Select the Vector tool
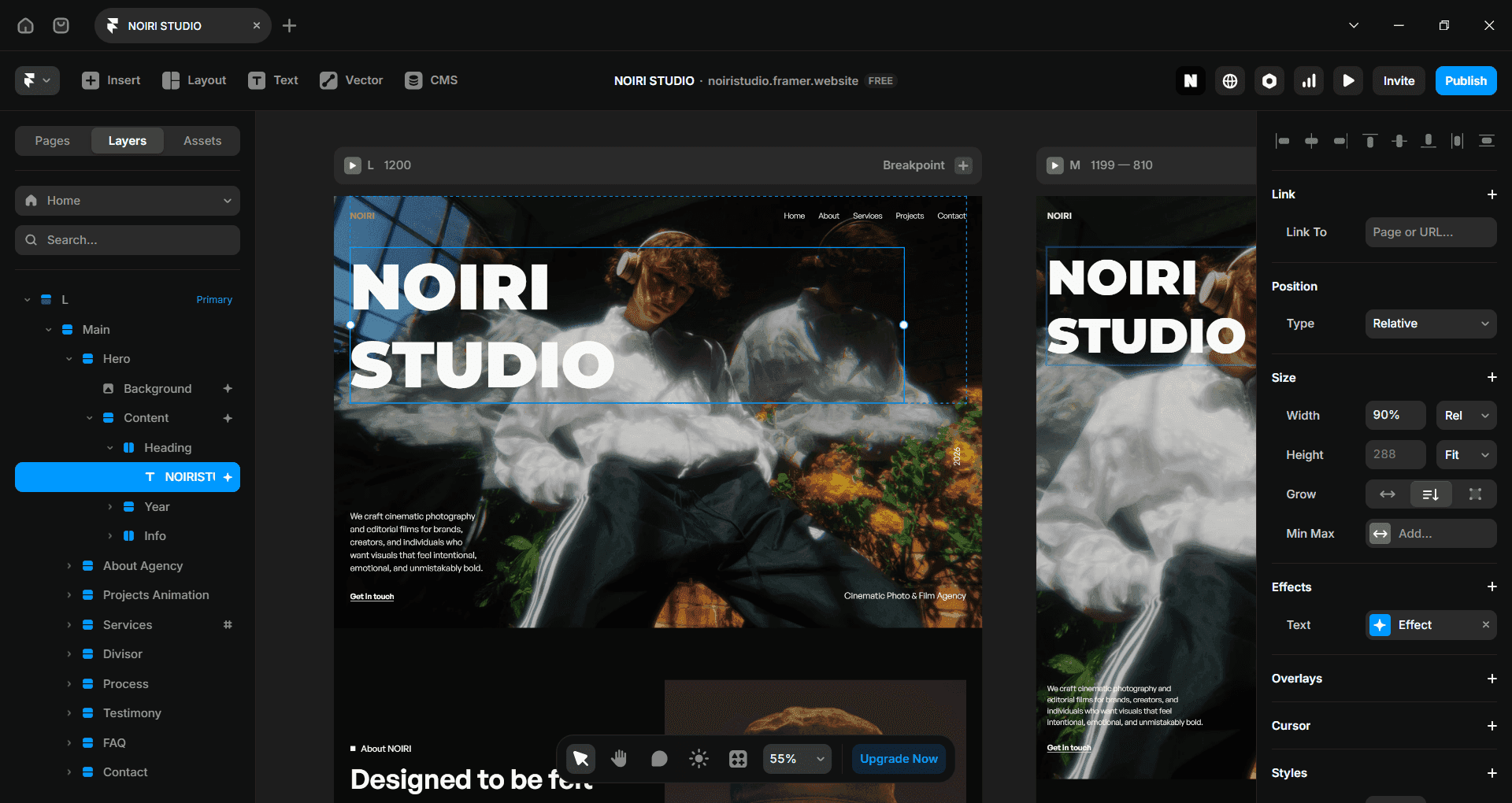Screen dimensions: 1512x803 pos(350,80)
